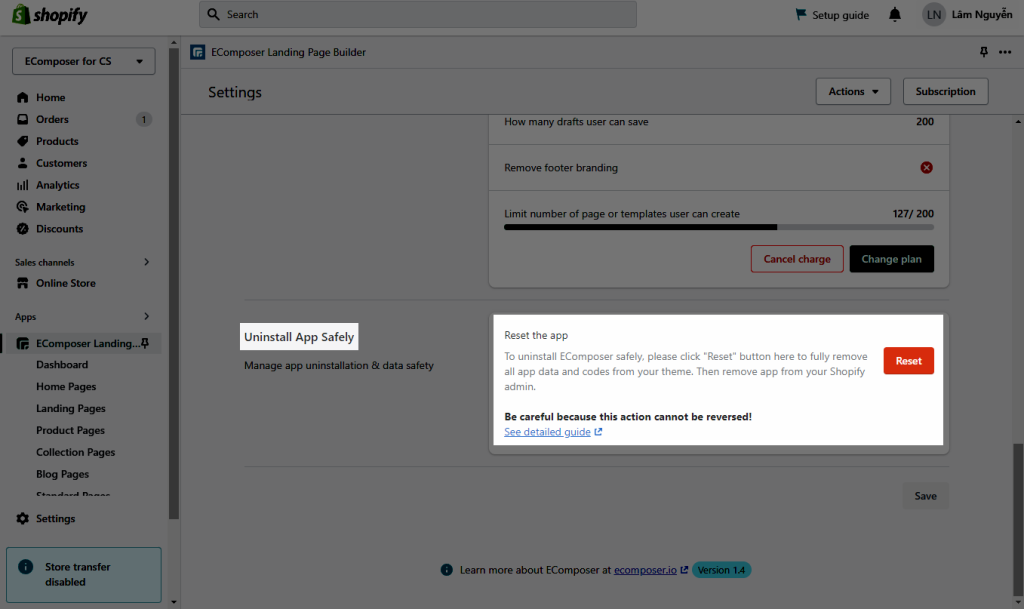
Task: Unpin EComposer via sidebar pin icon
Action: [x=145, y=343]
